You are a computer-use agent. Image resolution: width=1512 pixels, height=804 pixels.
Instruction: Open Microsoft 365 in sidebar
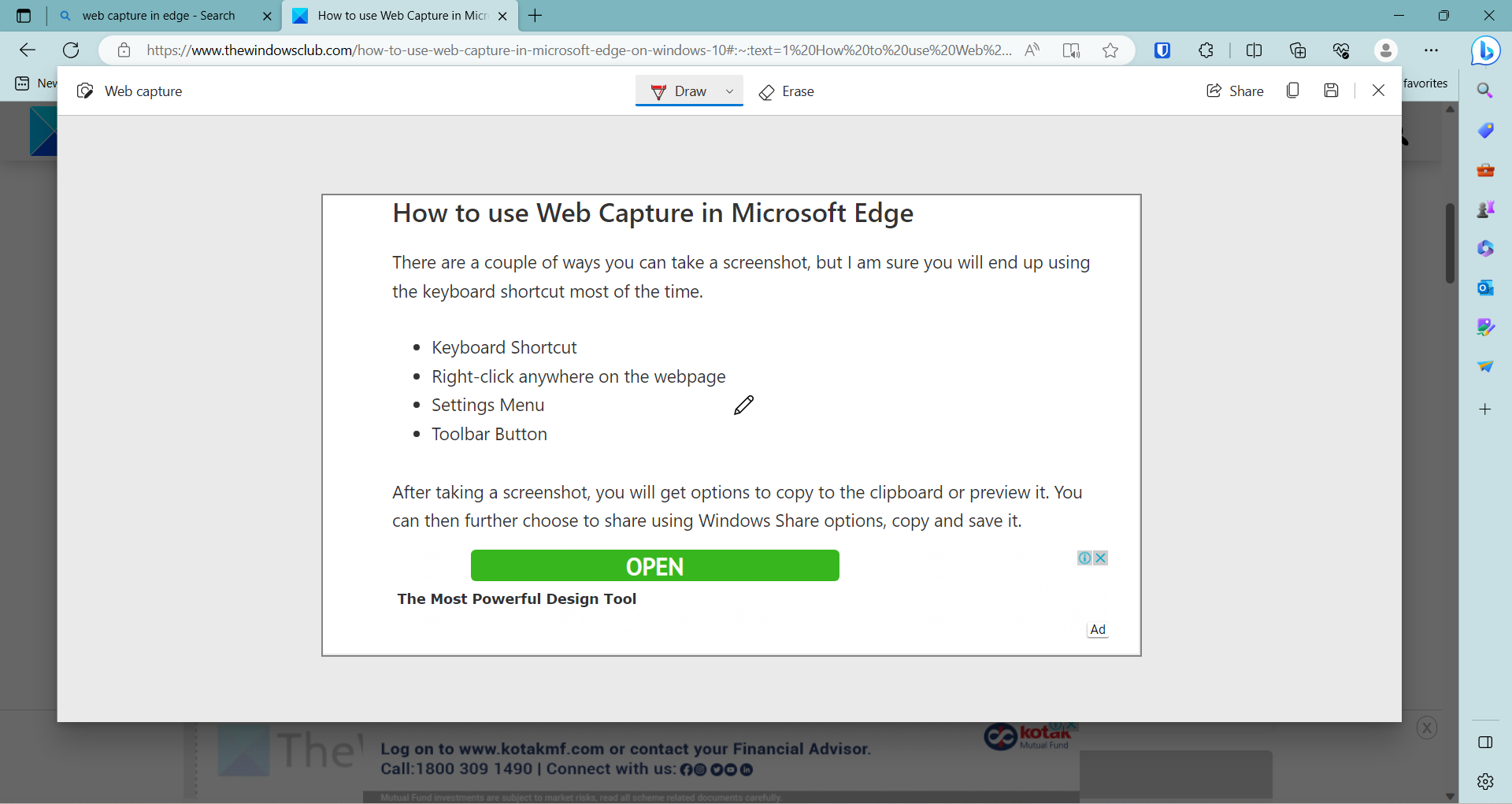[x=1485, y=248]
